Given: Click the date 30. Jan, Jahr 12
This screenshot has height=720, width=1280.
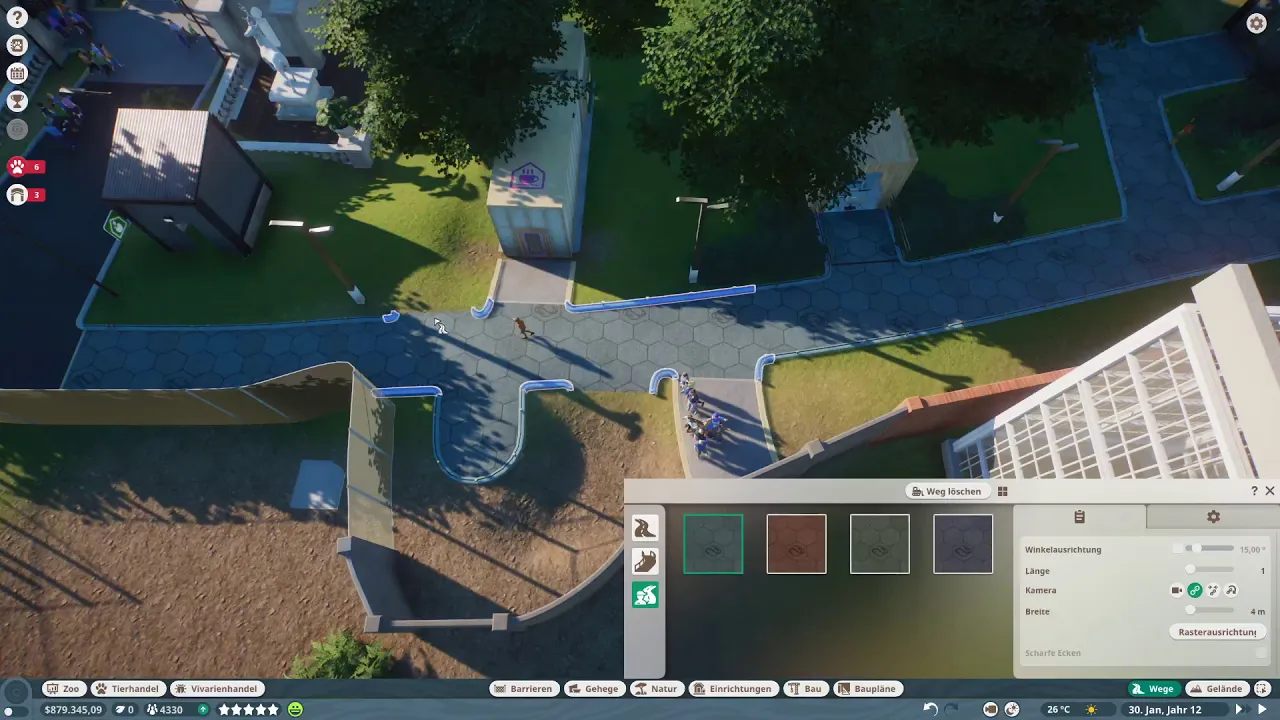Looking at the screenshot, I should pyautogui.click(x=1165, y=709).
